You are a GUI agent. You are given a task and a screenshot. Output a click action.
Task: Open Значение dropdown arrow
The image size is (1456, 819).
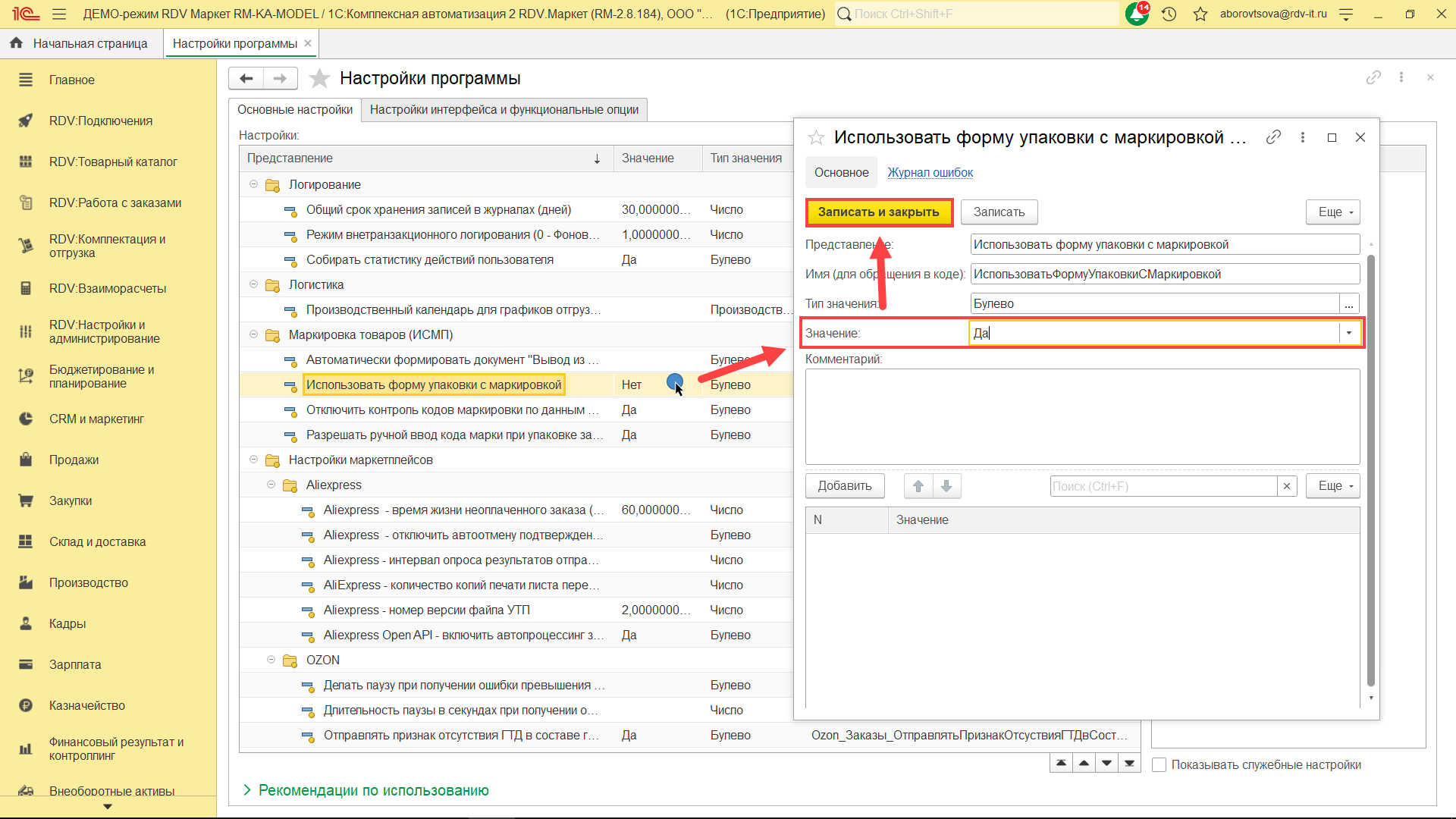pos(1348,333)
